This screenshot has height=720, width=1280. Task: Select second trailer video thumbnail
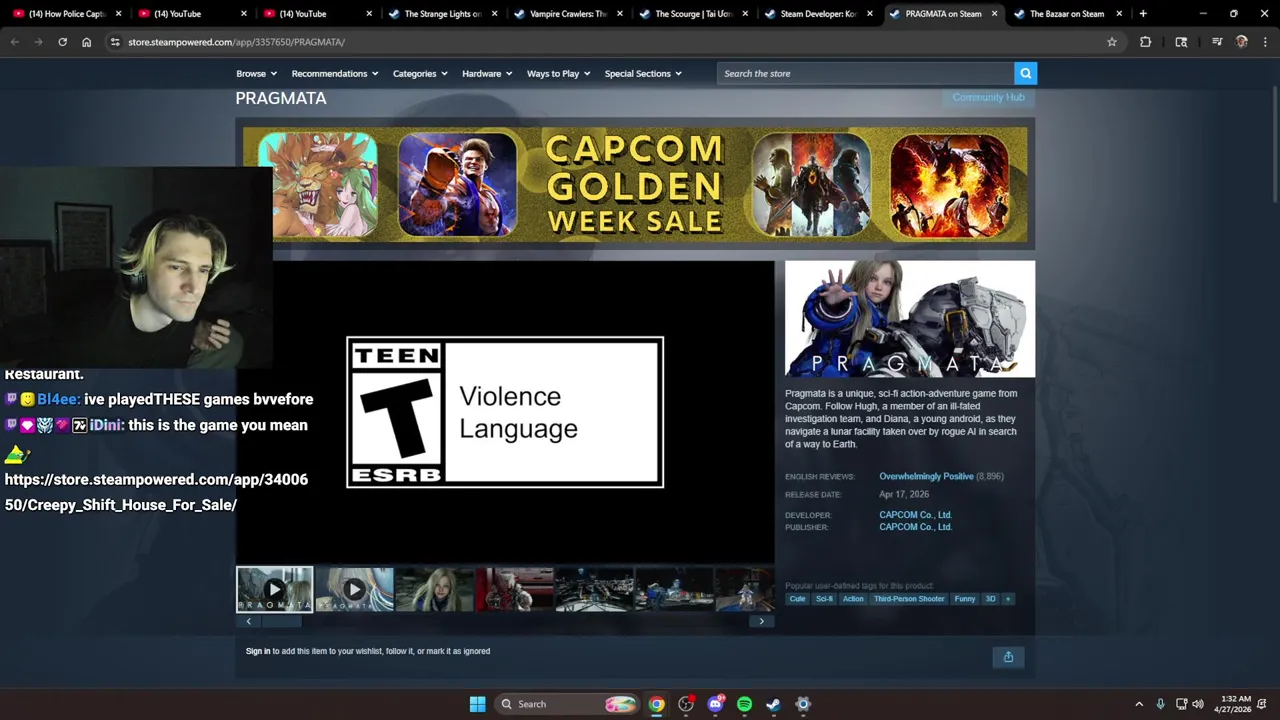(354, 589)
